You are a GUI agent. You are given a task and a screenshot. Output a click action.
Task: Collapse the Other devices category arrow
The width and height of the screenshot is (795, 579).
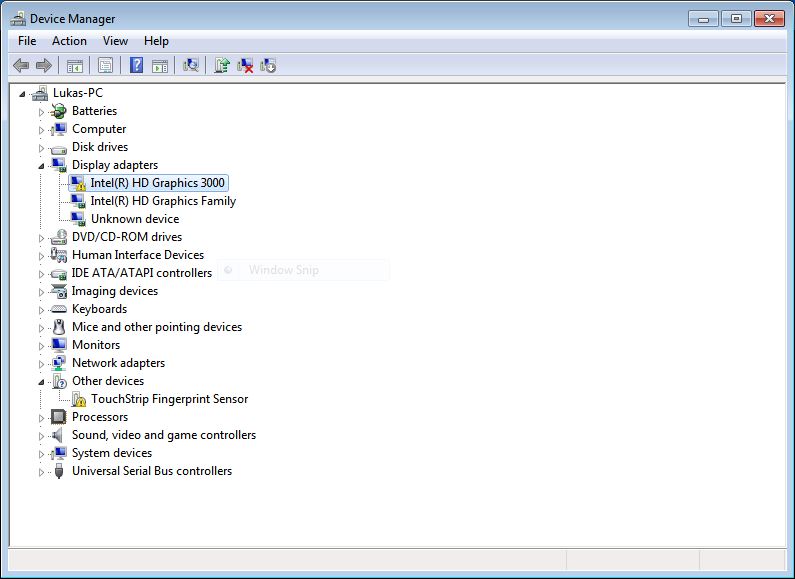coord(42,382)
